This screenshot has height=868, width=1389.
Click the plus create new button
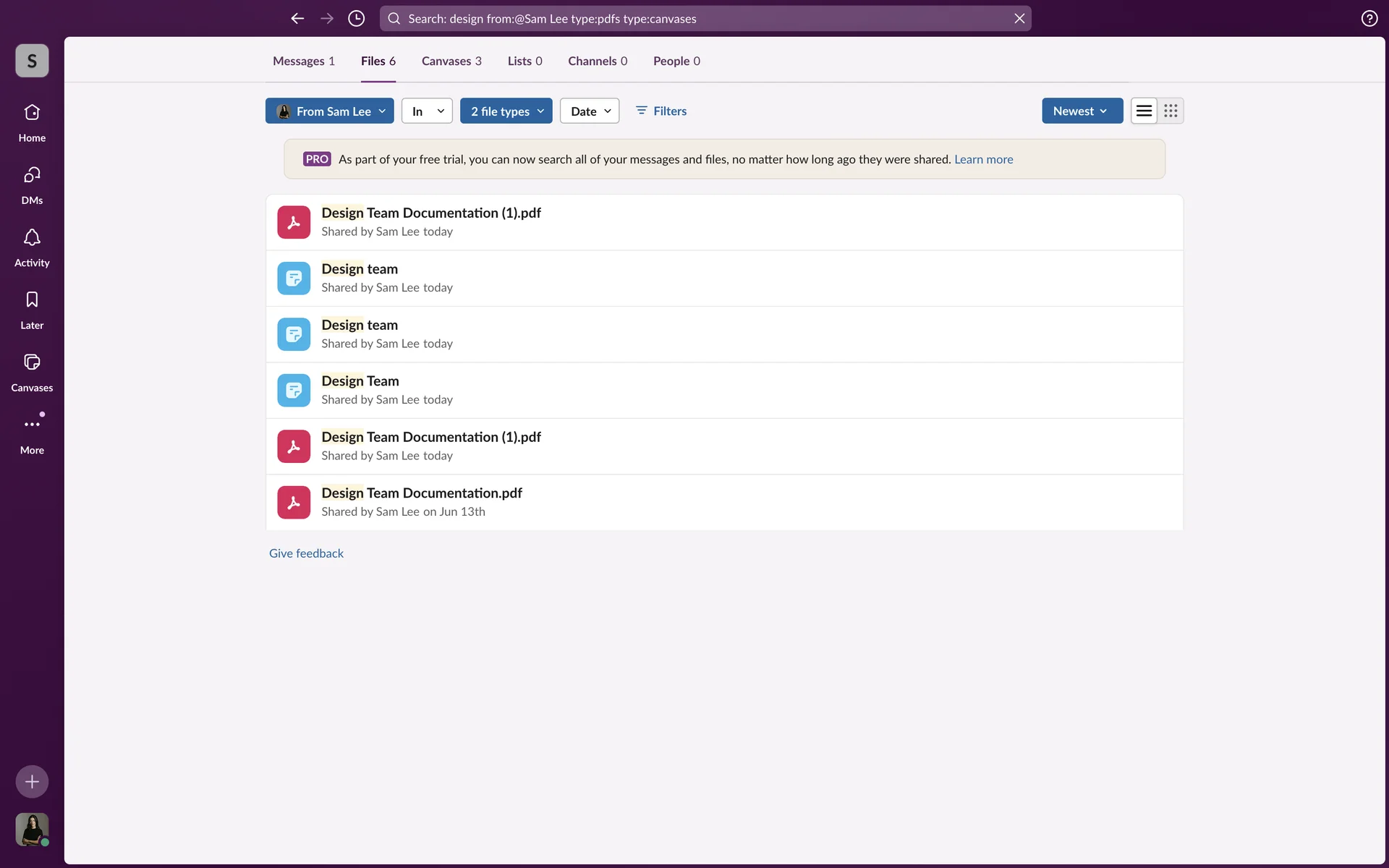(x=32, y=781)
